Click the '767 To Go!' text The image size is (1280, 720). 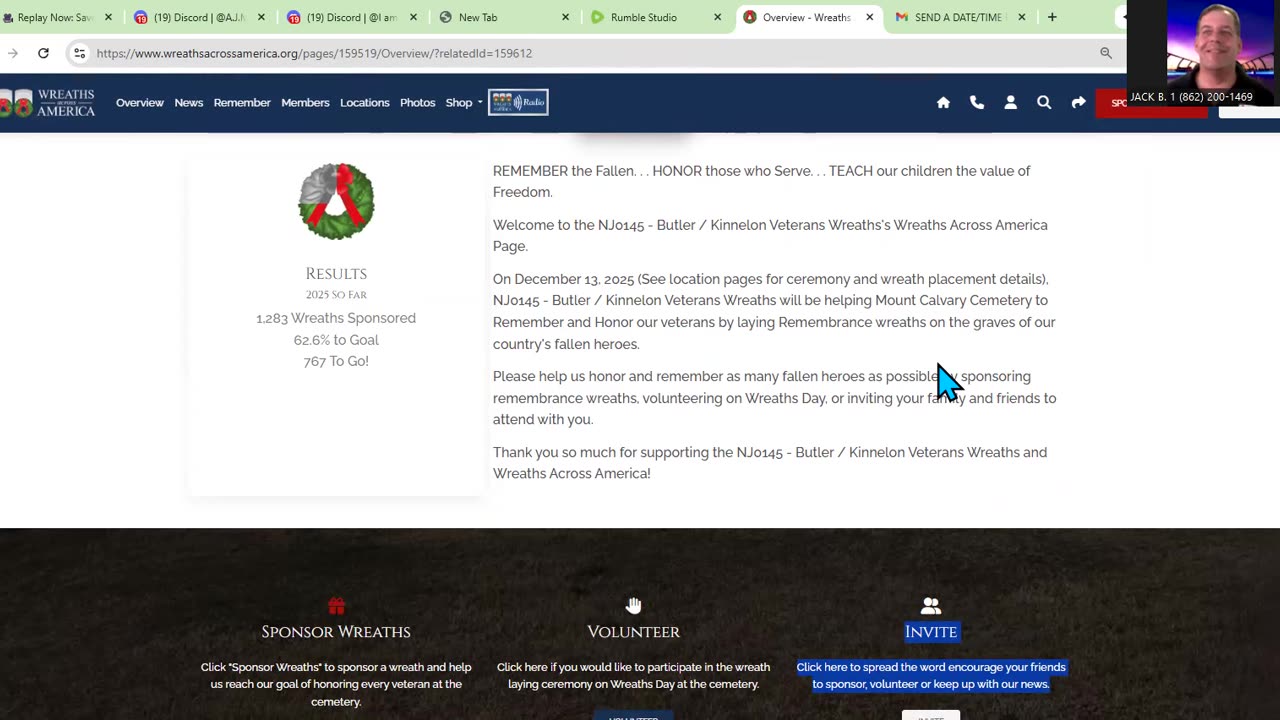(336, 361)
